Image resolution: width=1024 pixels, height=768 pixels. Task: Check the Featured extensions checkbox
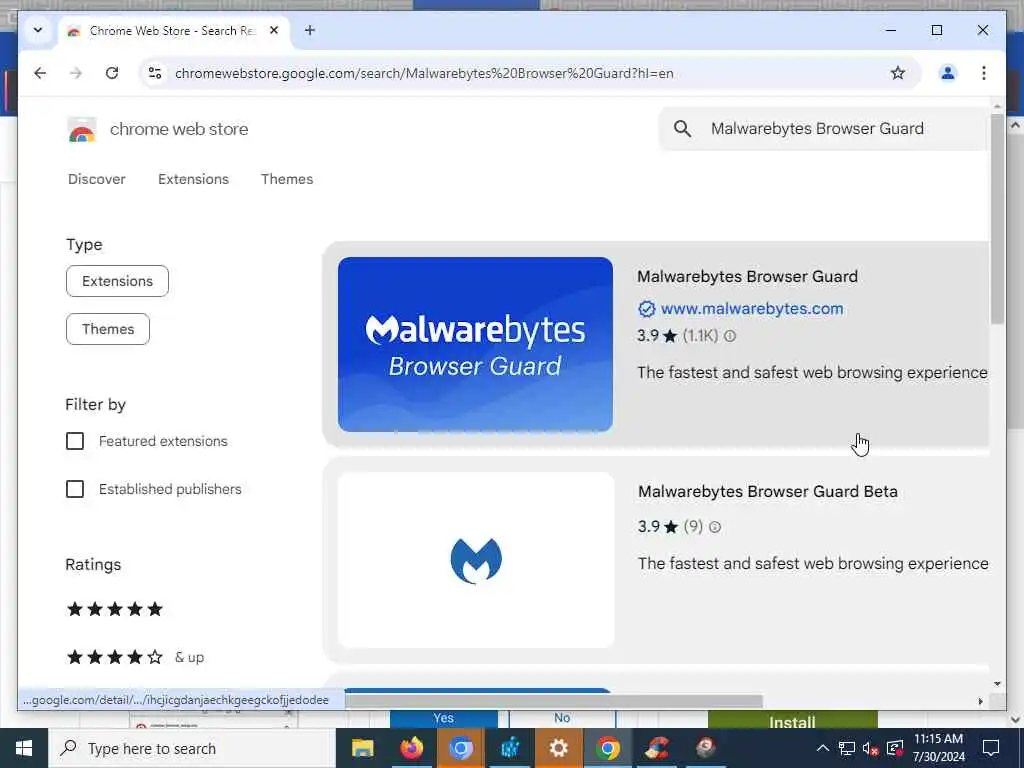[75, 441]
